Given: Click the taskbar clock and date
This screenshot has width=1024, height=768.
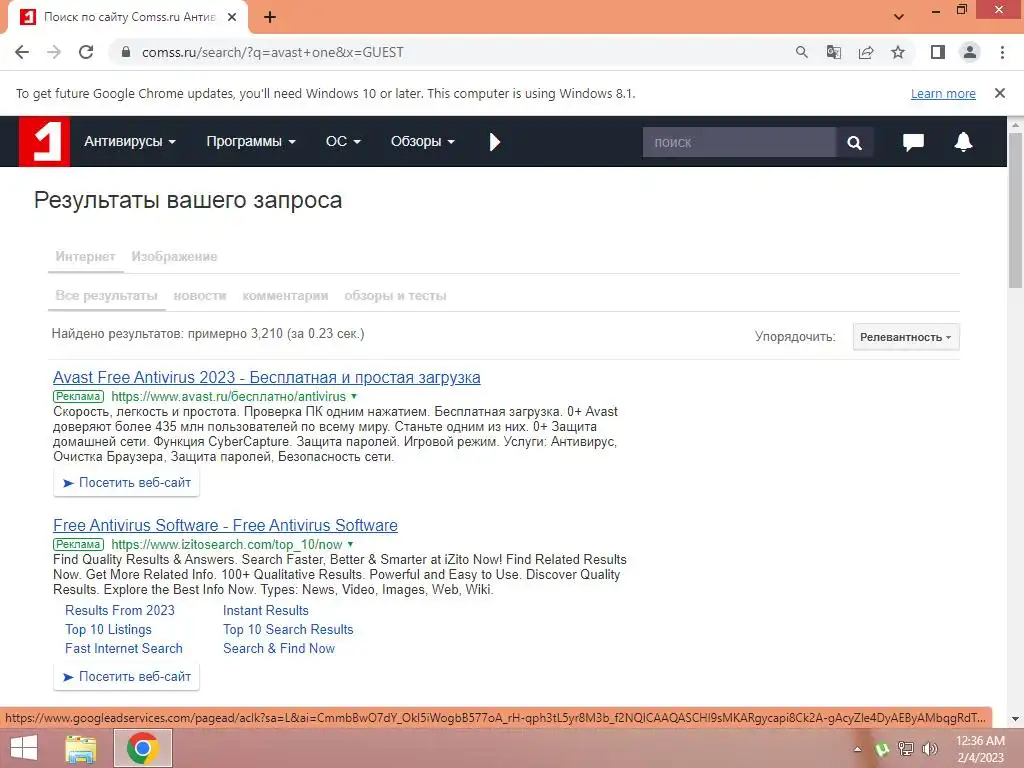Looking at the screenshot, I should coord(980,749).
